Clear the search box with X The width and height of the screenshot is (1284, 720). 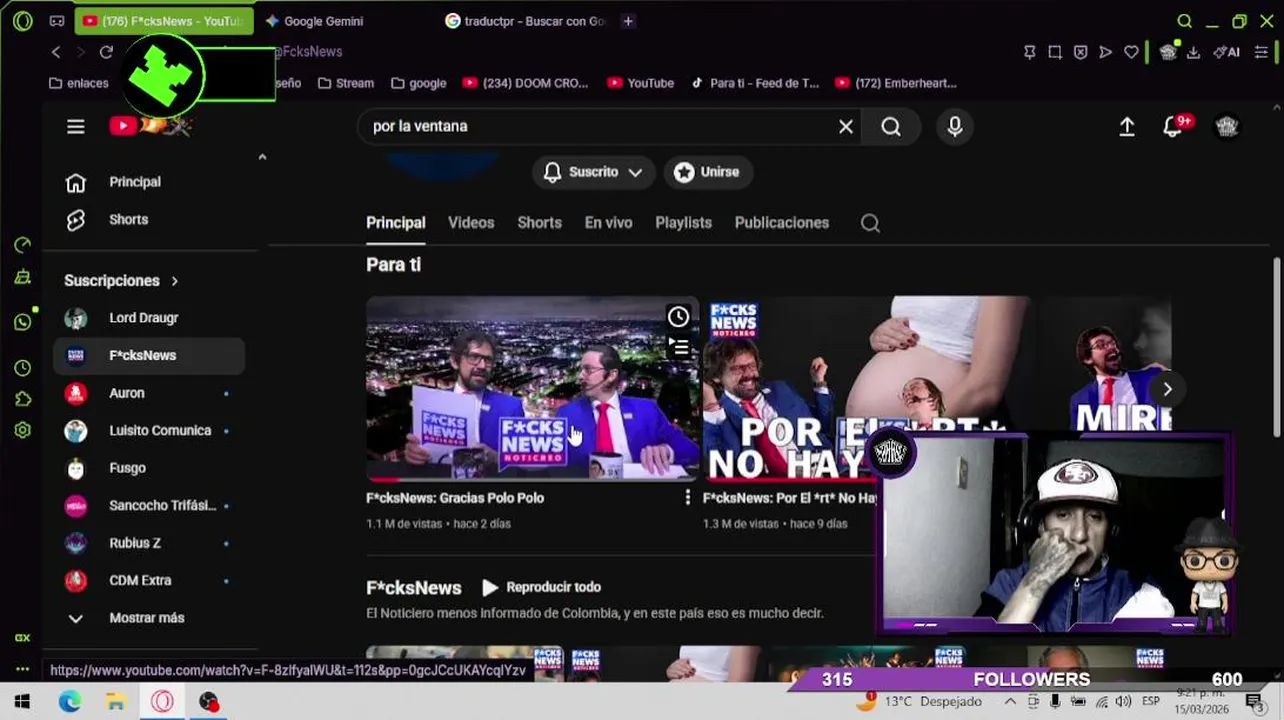click(x=846, y=126)
